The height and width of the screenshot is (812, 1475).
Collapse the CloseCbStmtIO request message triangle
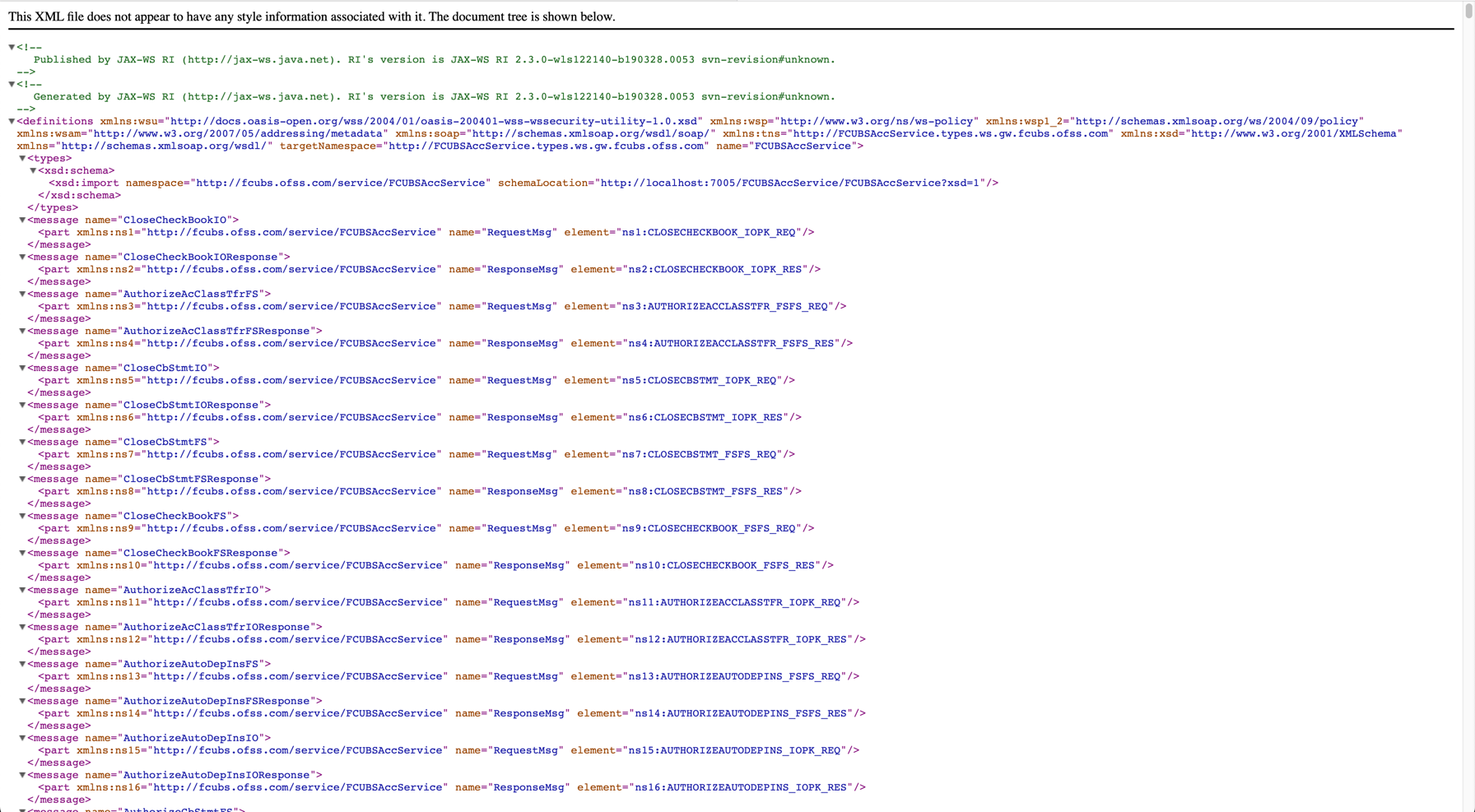click(22, 369)
